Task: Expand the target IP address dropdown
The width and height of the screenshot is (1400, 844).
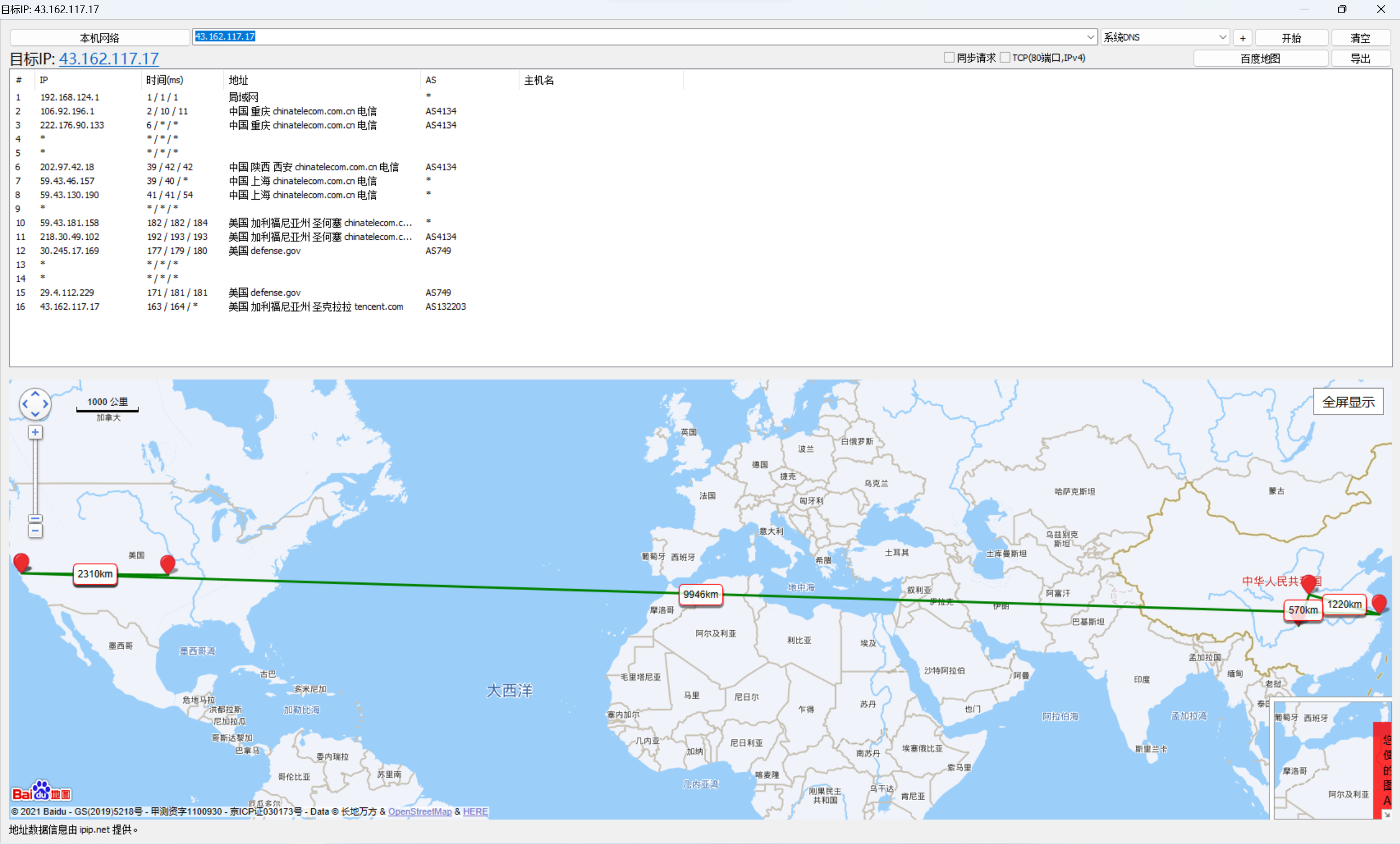Action: click(x=1090, y=37)
